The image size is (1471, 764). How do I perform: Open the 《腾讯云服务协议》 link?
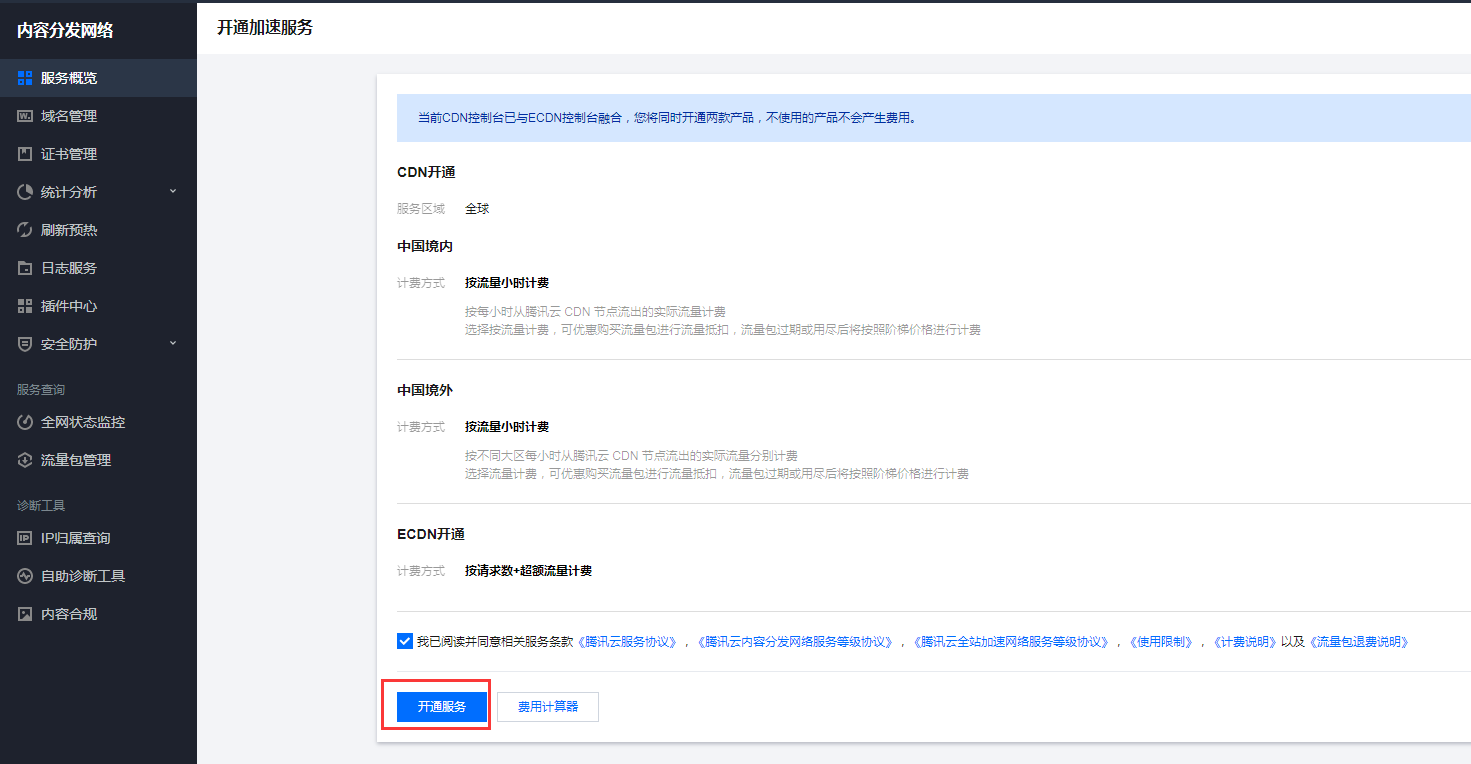[x=627, y=642]
